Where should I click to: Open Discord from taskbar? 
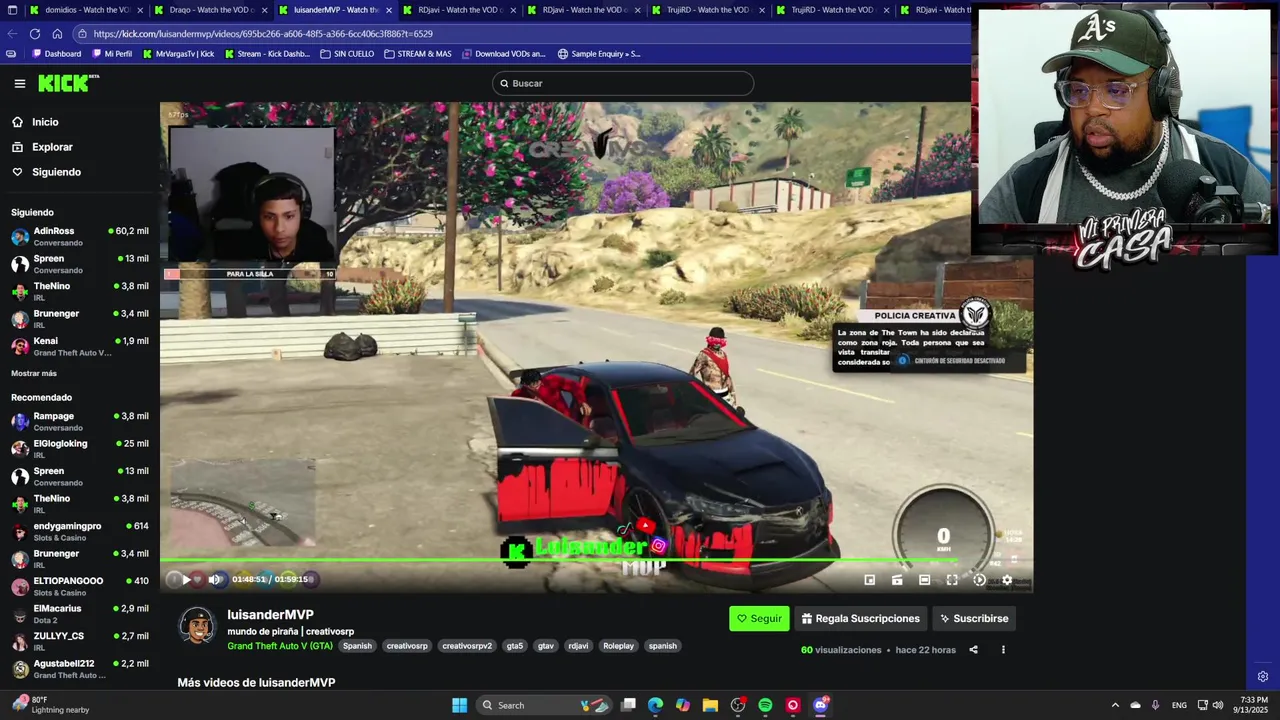821,705
